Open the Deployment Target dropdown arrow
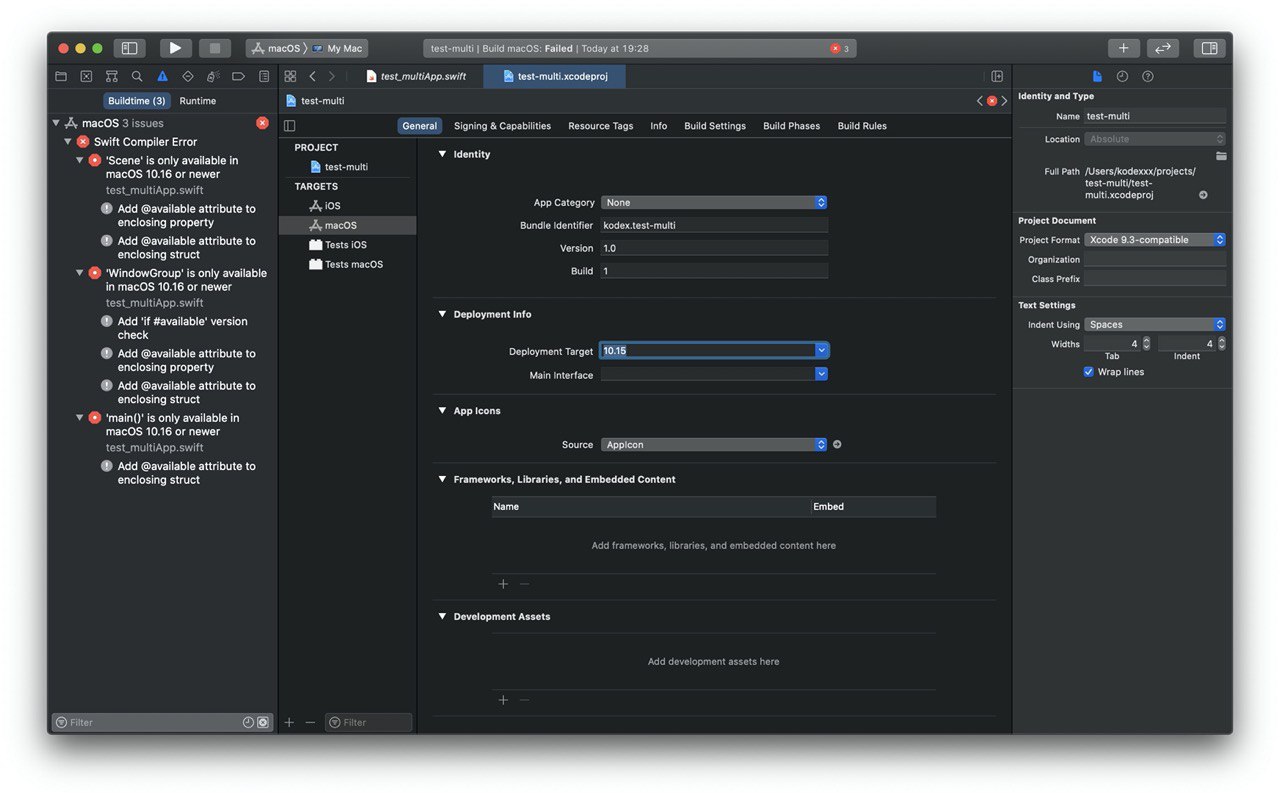The width and height of the screenshot is (1280, 797). click(x=821, y=351)
